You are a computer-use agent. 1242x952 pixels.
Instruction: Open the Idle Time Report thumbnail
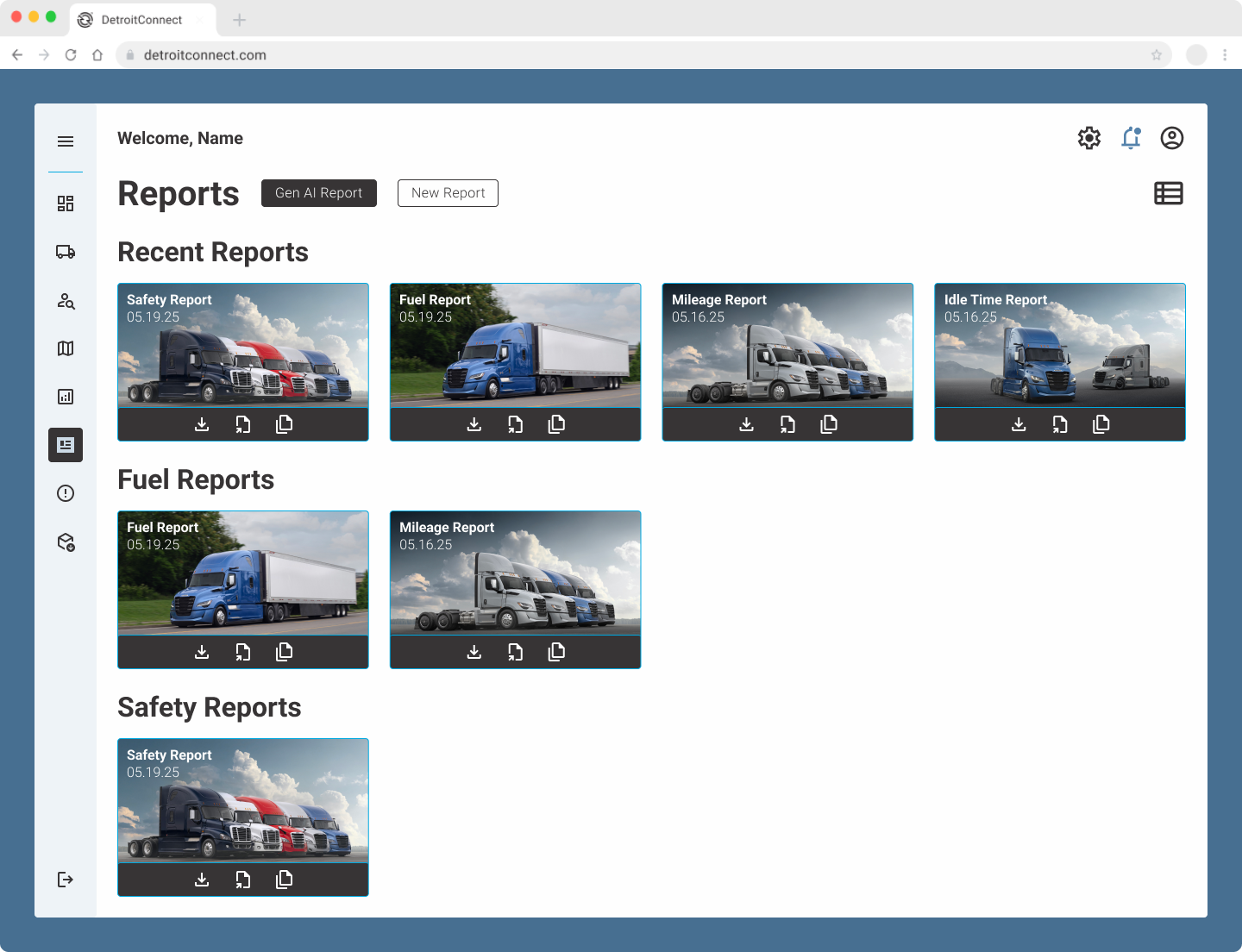point(1059,345)
